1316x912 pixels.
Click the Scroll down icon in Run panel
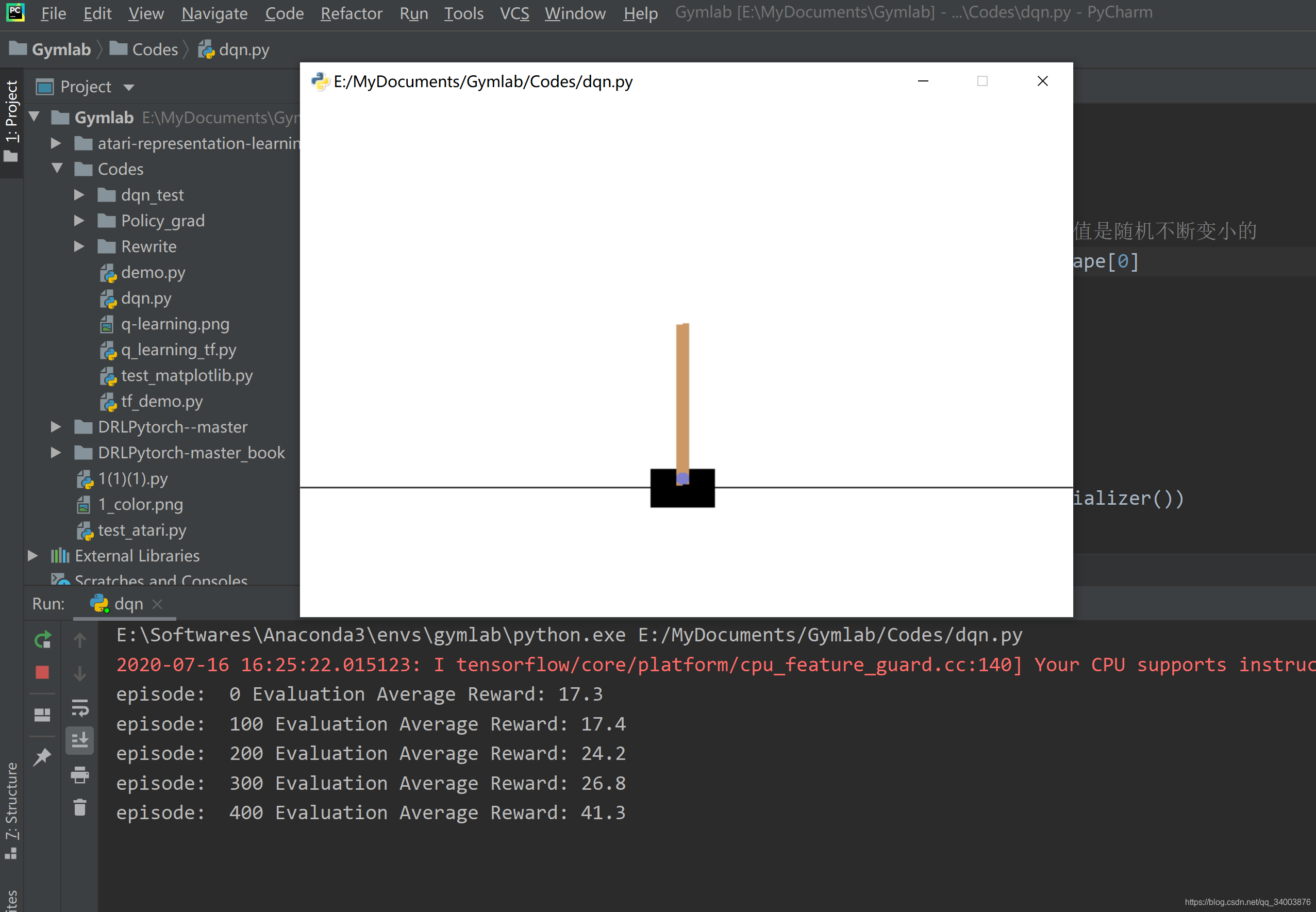80,672
